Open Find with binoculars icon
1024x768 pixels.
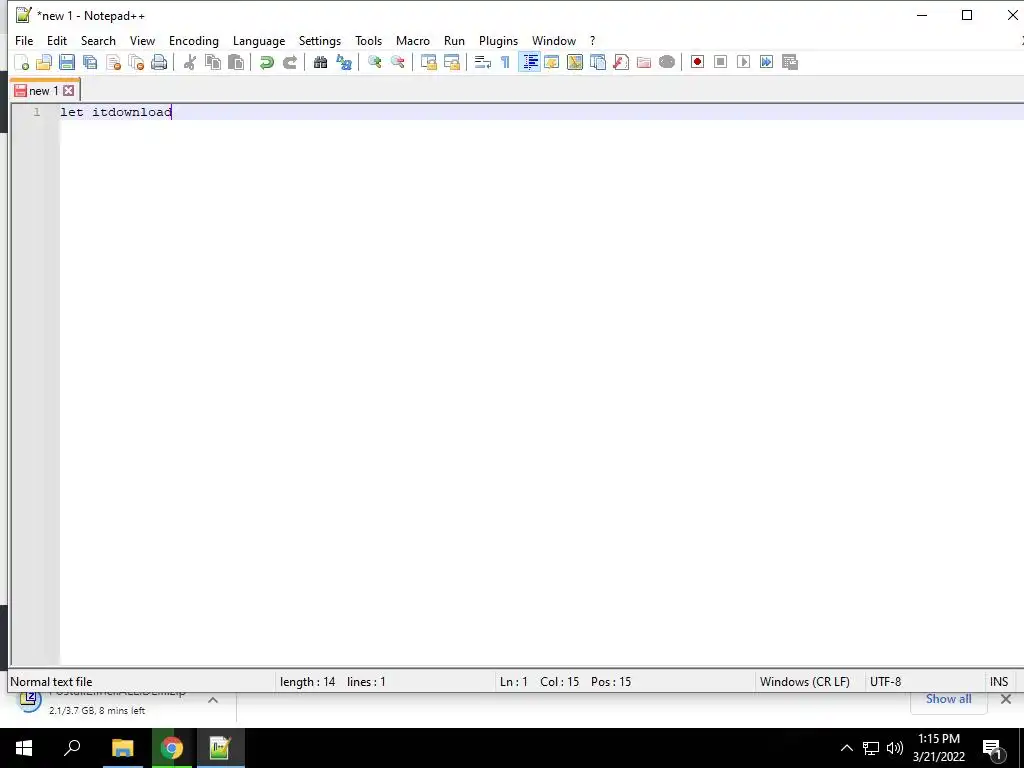coord(321,62)
